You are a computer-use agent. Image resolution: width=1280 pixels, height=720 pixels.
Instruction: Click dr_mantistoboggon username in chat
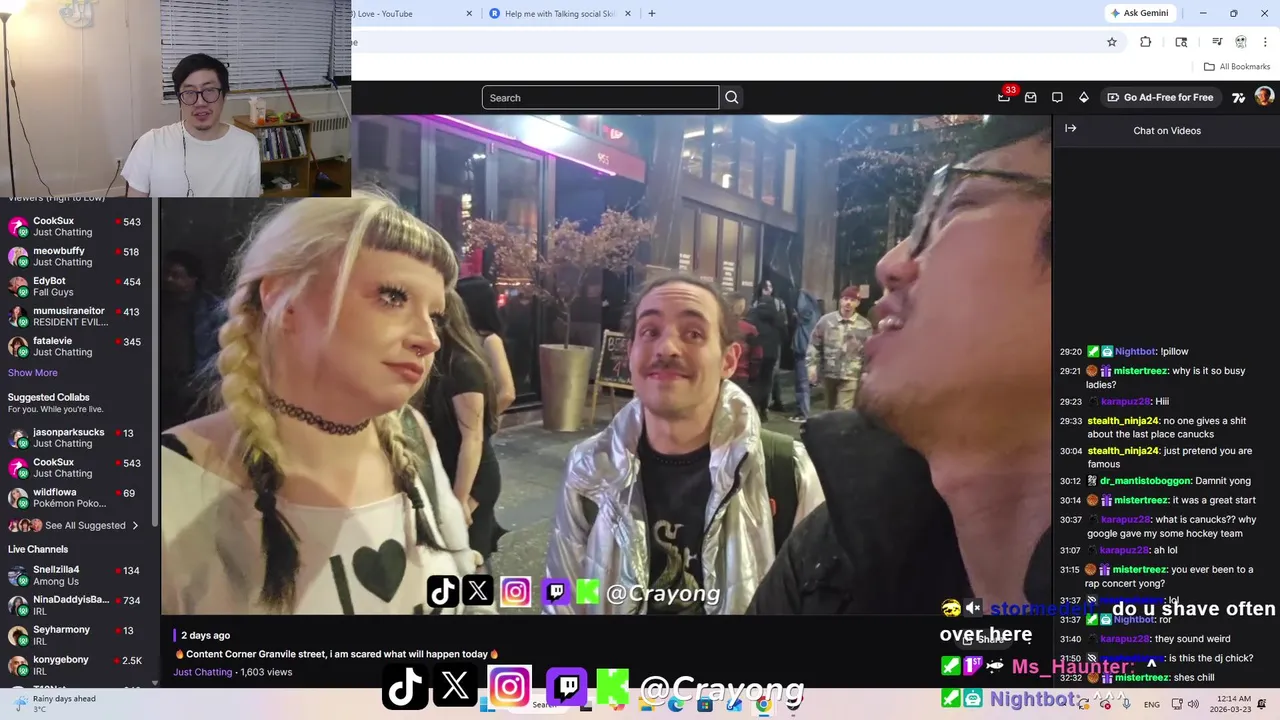[x=1147, y=481]
